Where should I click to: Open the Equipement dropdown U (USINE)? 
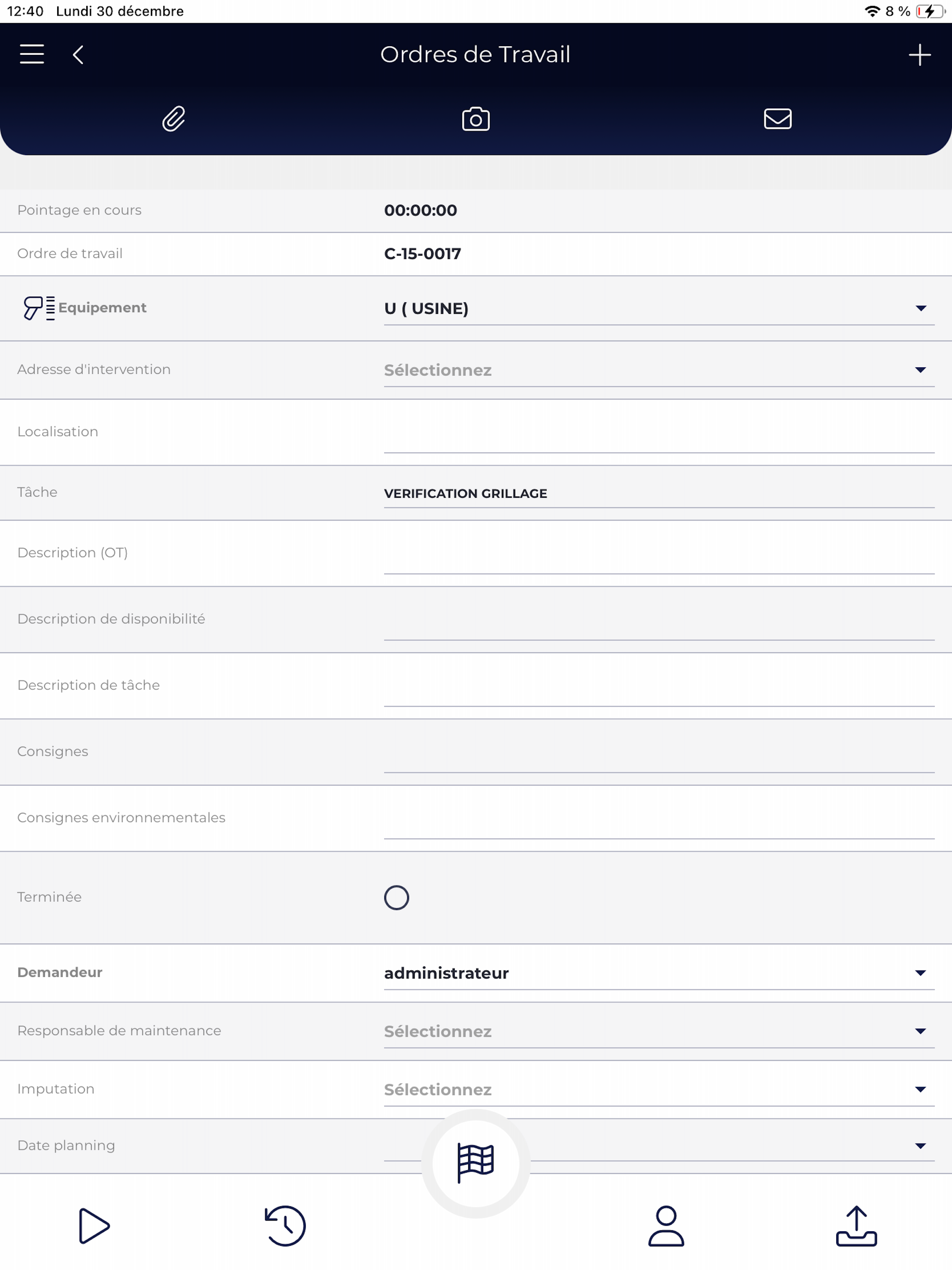(x=659, y=308)
